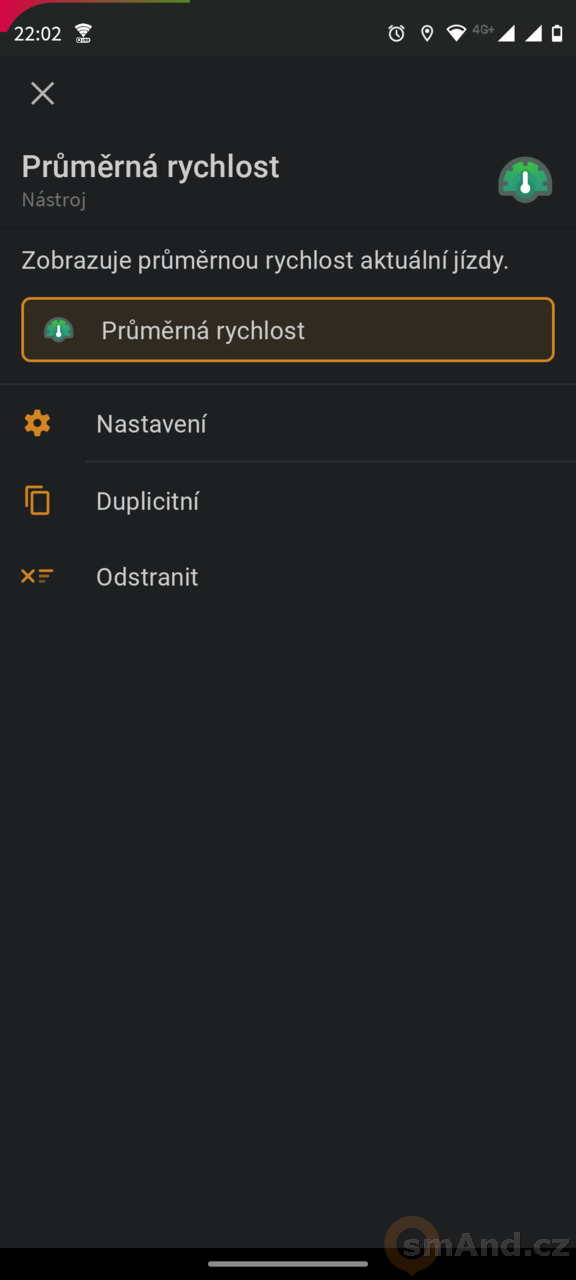
Task: Click the Duplicitní copy icon
Action: (37, 500)
